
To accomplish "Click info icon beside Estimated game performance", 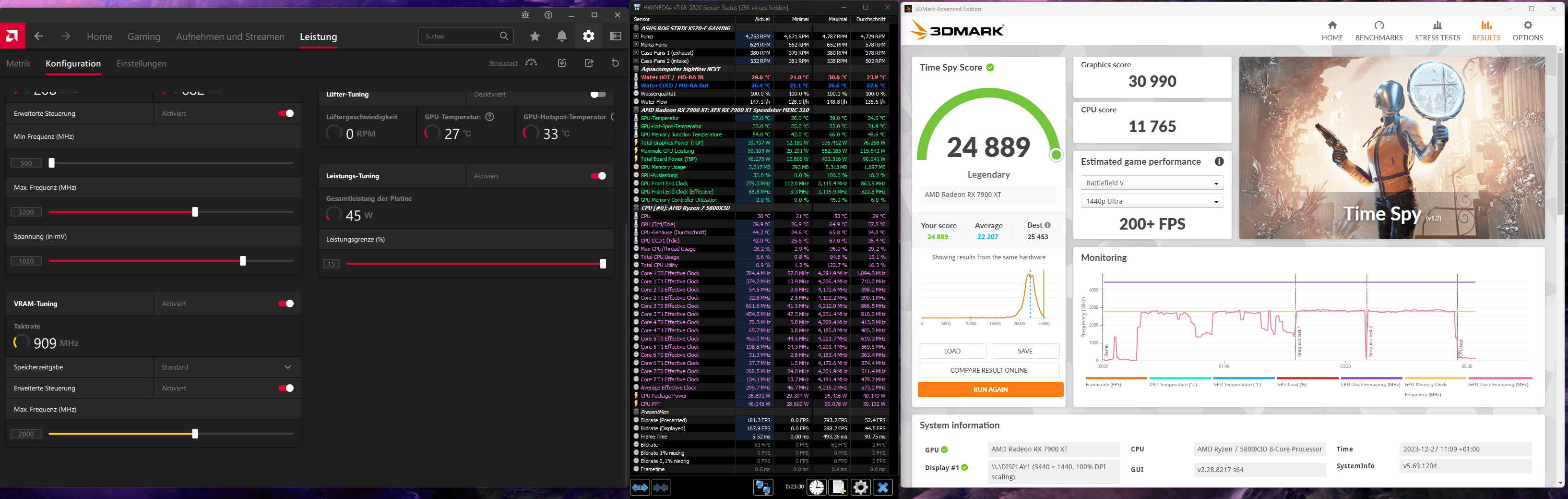I will pyautogui.click(x=1219, y=161).
